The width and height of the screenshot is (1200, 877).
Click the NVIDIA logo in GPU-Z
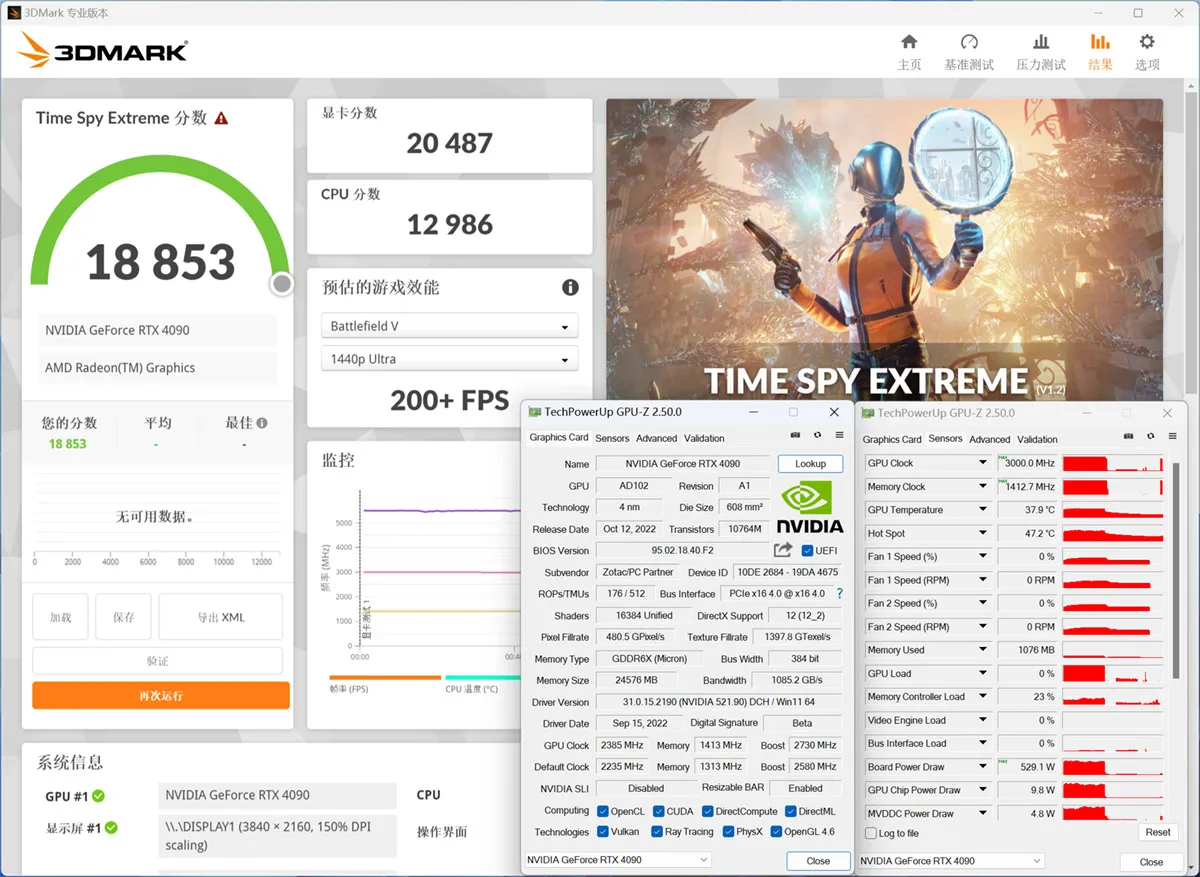[810, 507]
